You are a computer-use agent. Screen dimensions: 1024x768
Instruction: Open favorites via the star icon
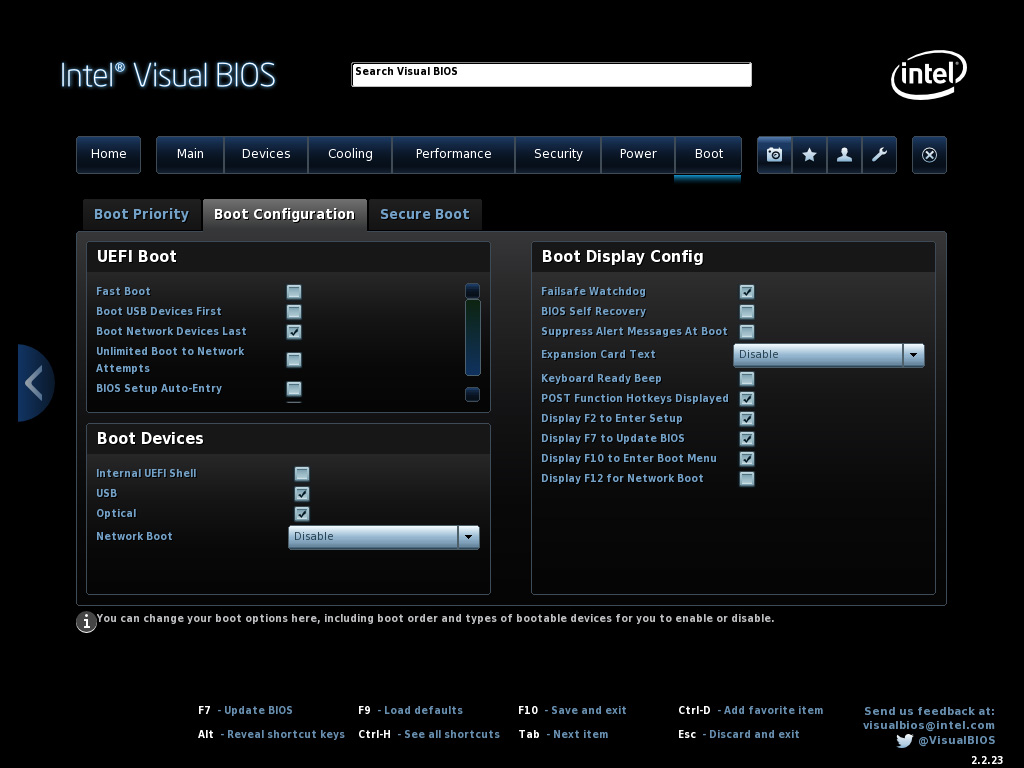[x=809, y=155]
